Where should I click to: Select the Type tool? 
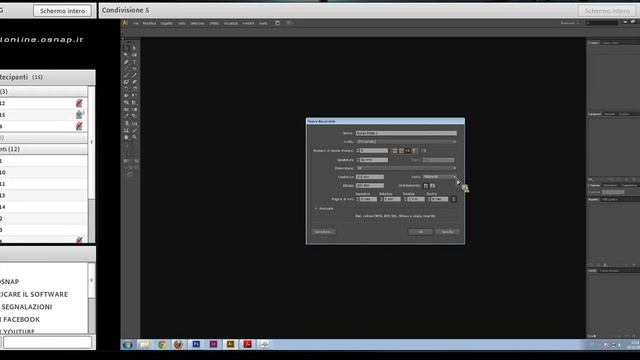pos(134,62)
